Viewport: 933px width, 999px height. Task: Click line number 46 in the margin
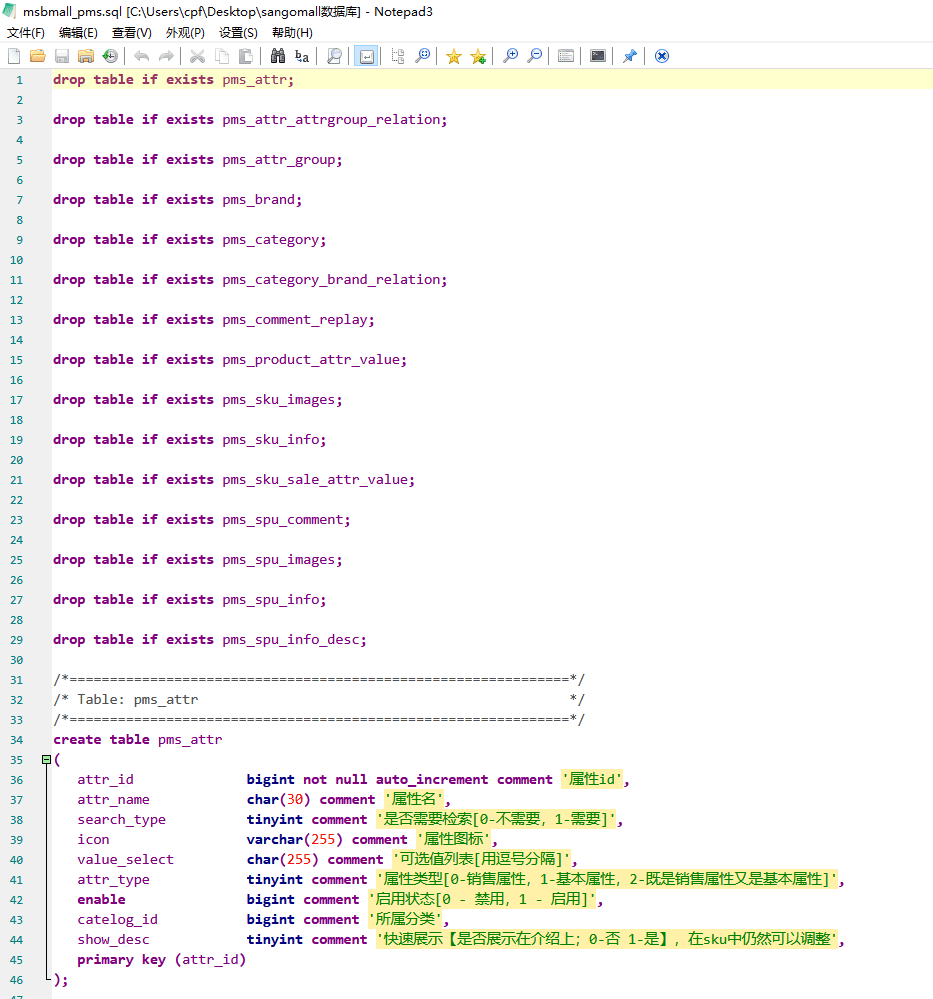pos(17,980)
